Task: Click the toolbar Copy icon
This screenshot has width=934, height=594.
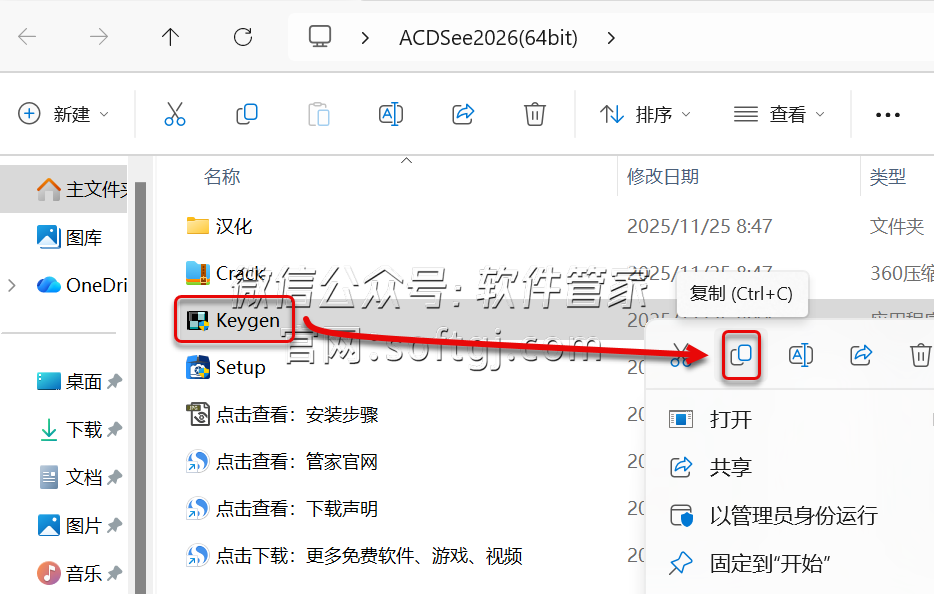Action: (x=247, y=114)
